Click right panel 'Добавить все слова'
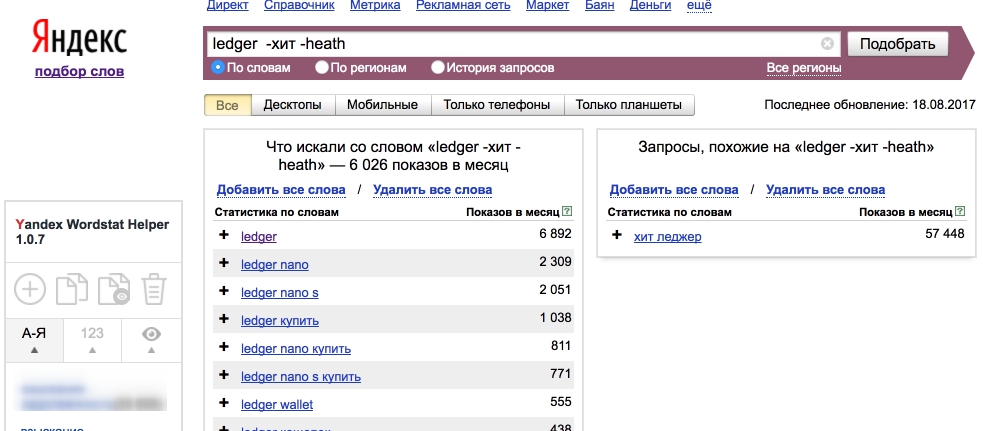Screen dimensions: 983x431 (x=674, y=189)
